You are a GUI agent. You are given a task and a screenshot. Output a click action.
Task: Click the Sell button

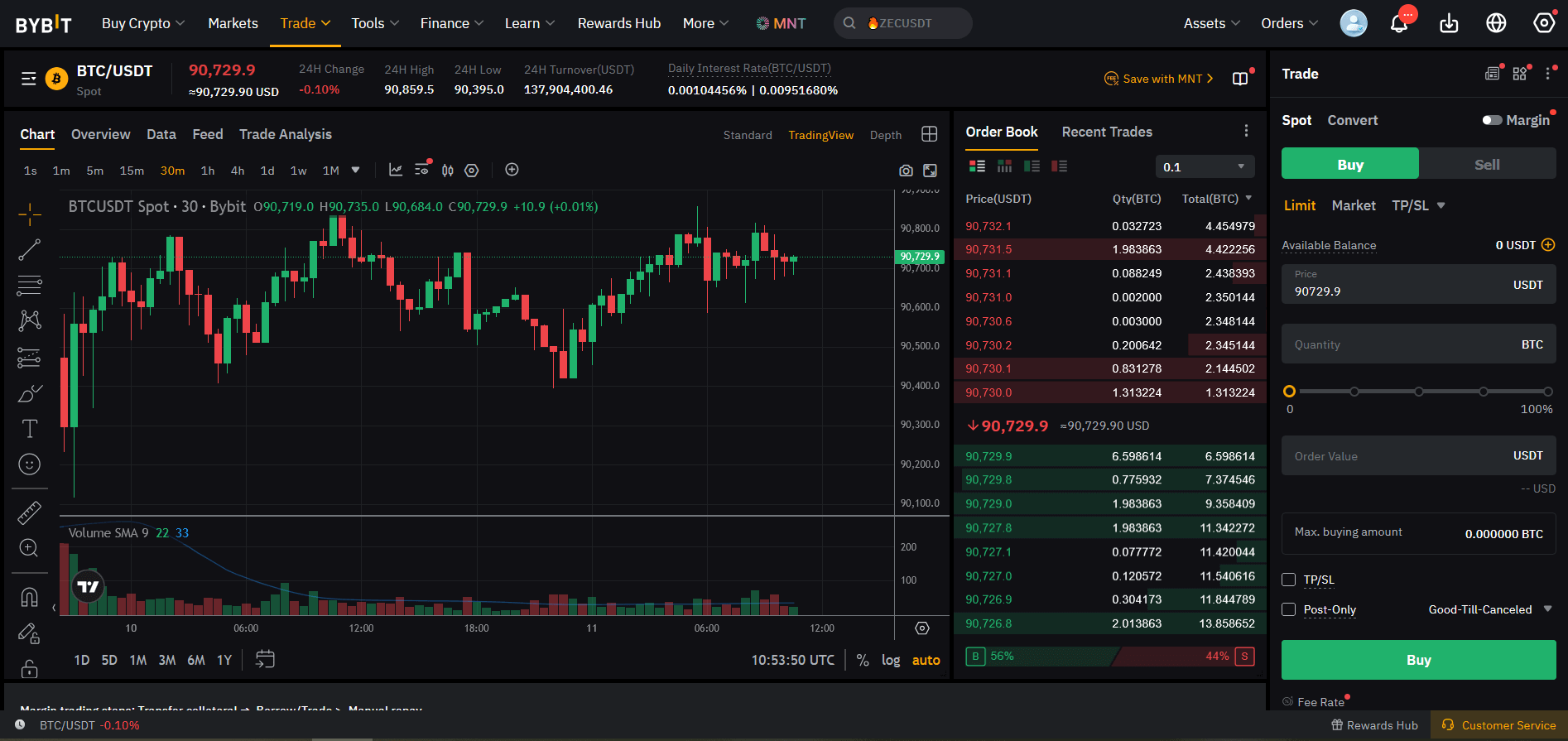coord(1487,165)
